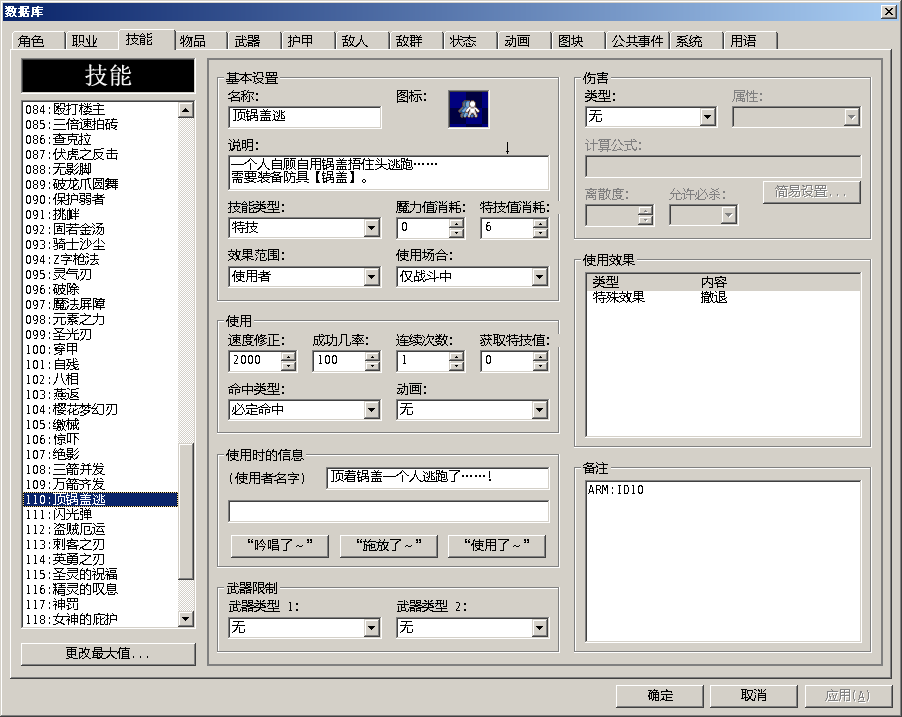Click the 确定 button
902x717 pixels.
[660, 696]
